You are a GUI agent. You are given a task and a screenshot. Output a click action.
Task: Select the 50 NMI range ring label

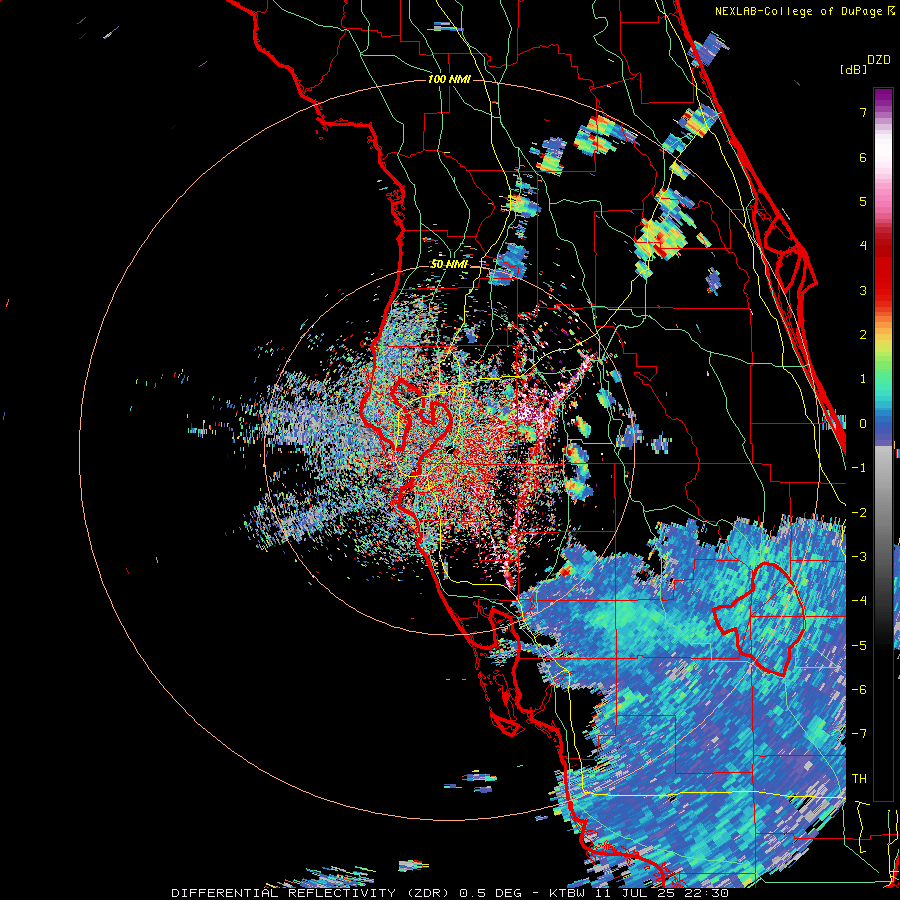click(449, 264)
